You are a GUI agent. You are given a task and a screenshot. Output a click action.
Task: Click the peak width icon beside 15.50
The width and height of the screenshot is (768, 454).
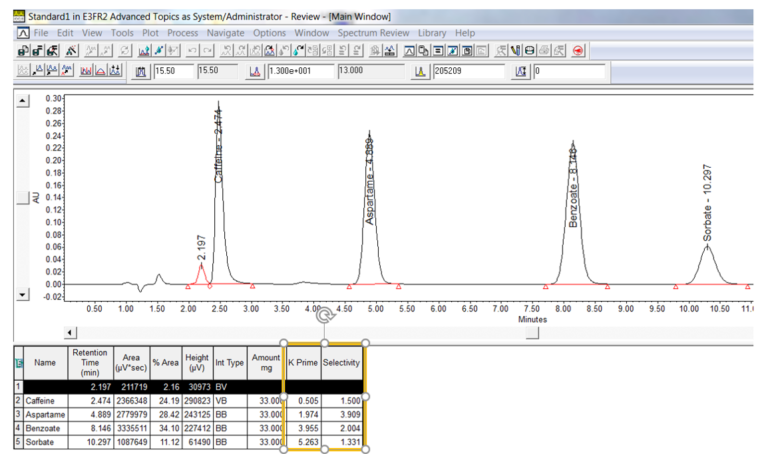tap(141, 72)
